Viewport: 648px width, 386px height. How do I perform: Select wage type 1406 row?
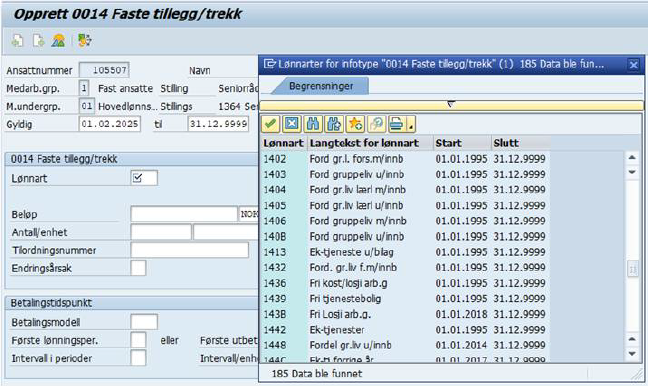405,221
